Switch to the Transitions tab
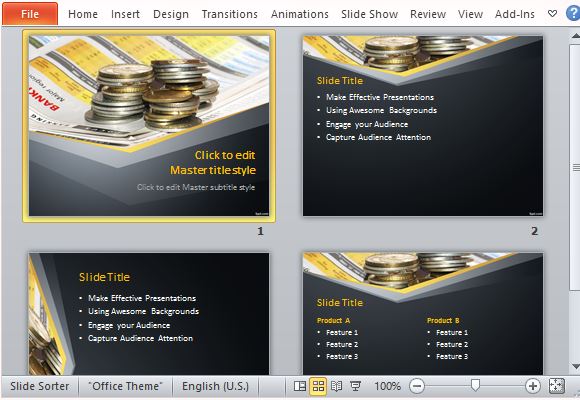Viewport: 580px width, 400px height. coord(230,14)
